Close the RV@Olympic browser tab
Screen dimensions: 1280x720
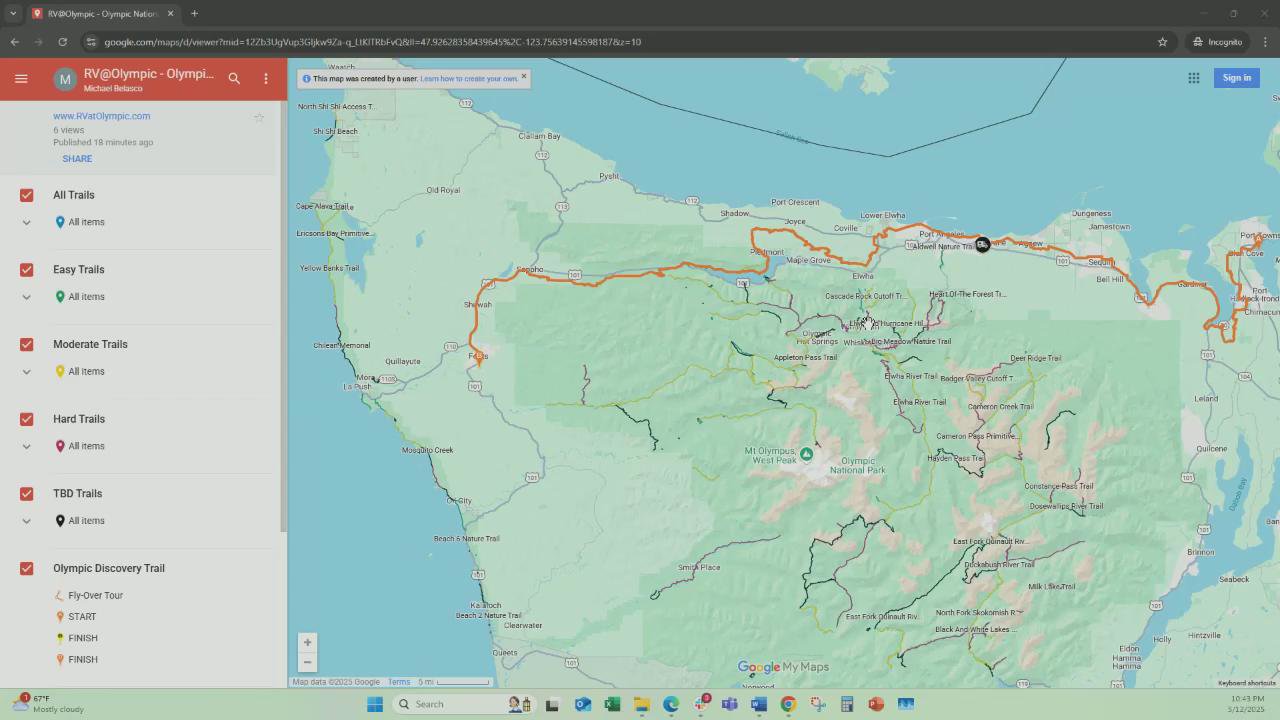point(170,14)
